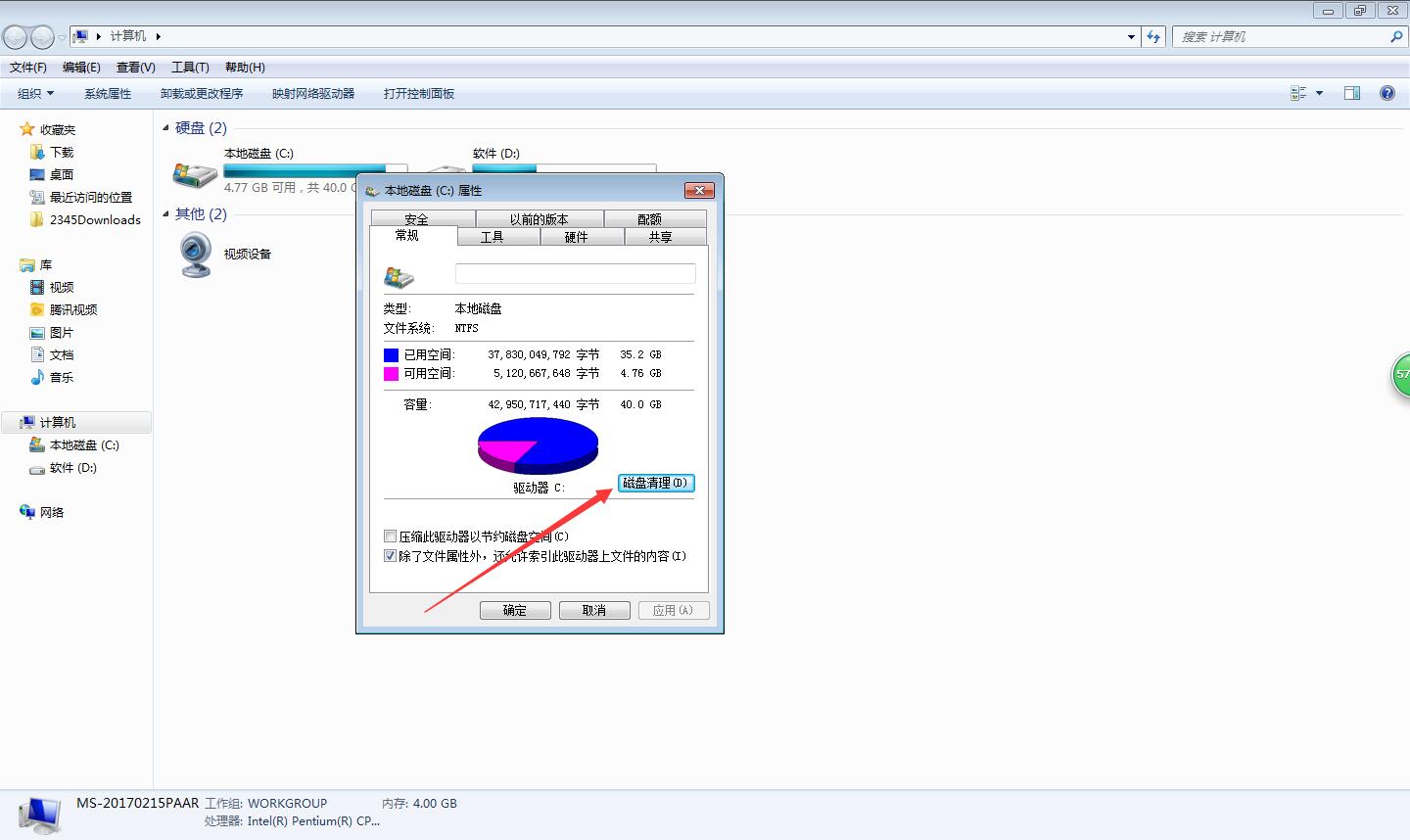Open Recent Places icon (最近访问的位置)
This screenshot has height=840, width=1410.
pos(37,197)
